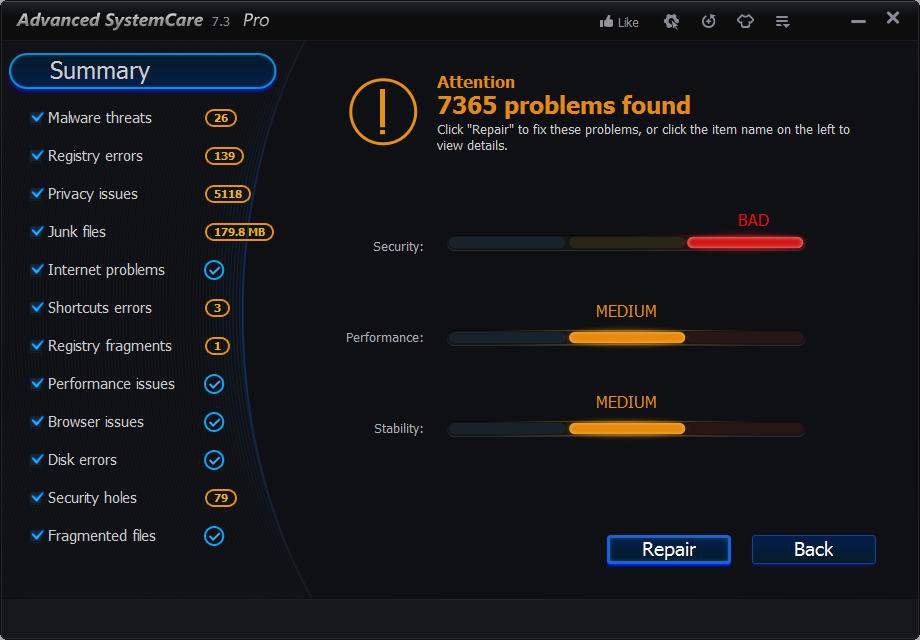Click the '7365 problems found' text
This screenshot has width=920, height=640.
[x=564, y=106]
